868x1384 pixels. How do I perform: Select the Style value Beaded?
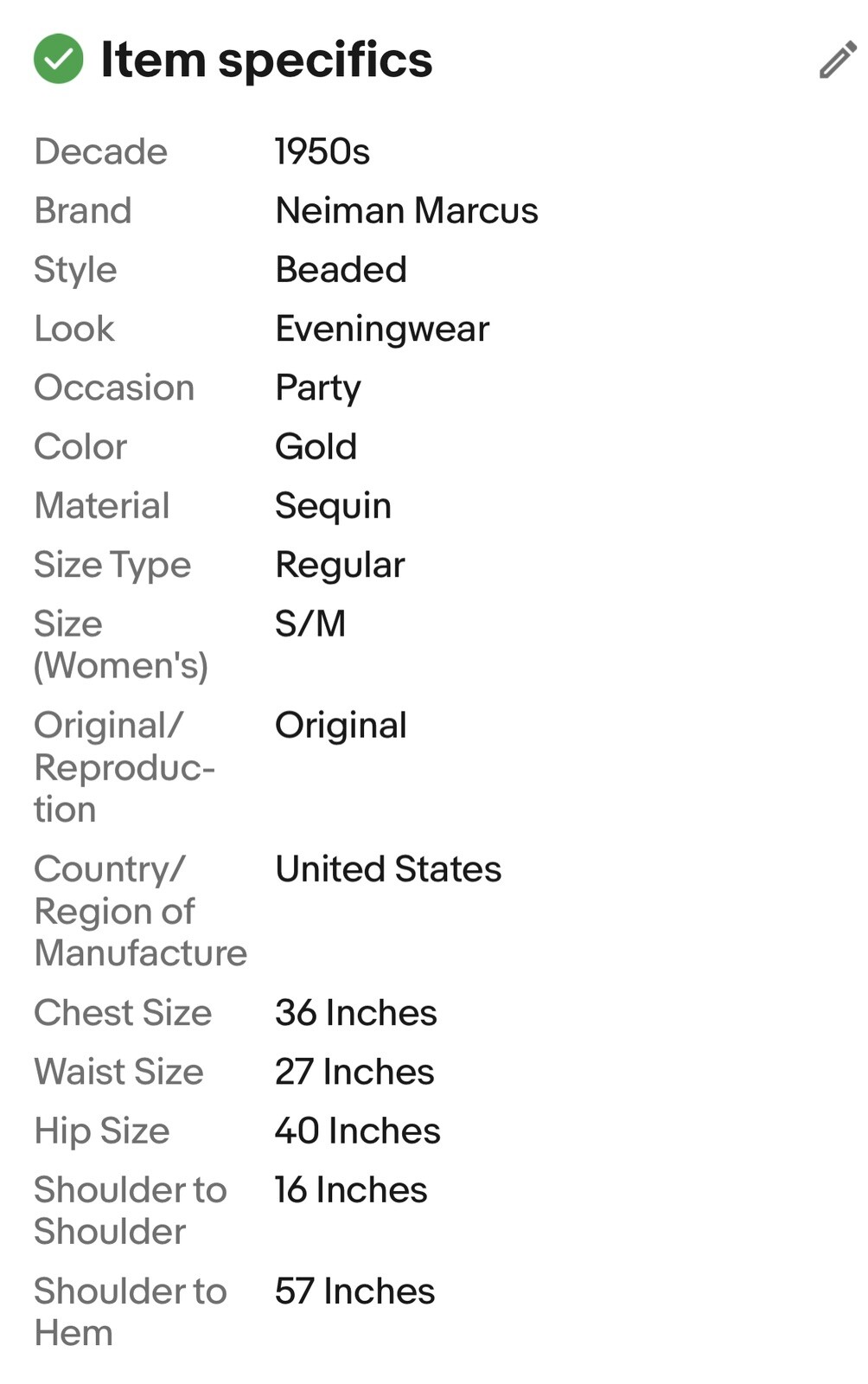pyautogui.click(x=341, y=269)
